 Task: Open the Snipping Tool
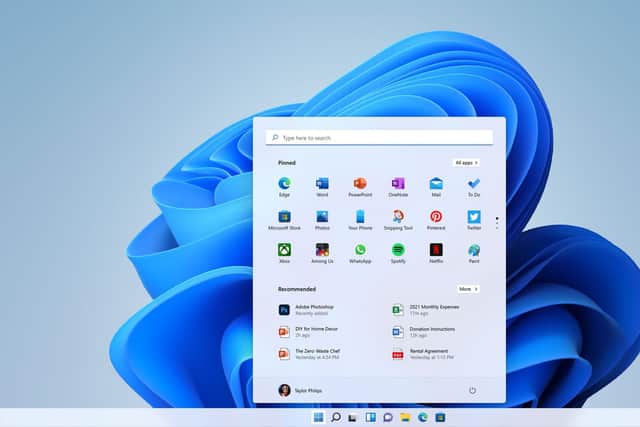[398, 220]
